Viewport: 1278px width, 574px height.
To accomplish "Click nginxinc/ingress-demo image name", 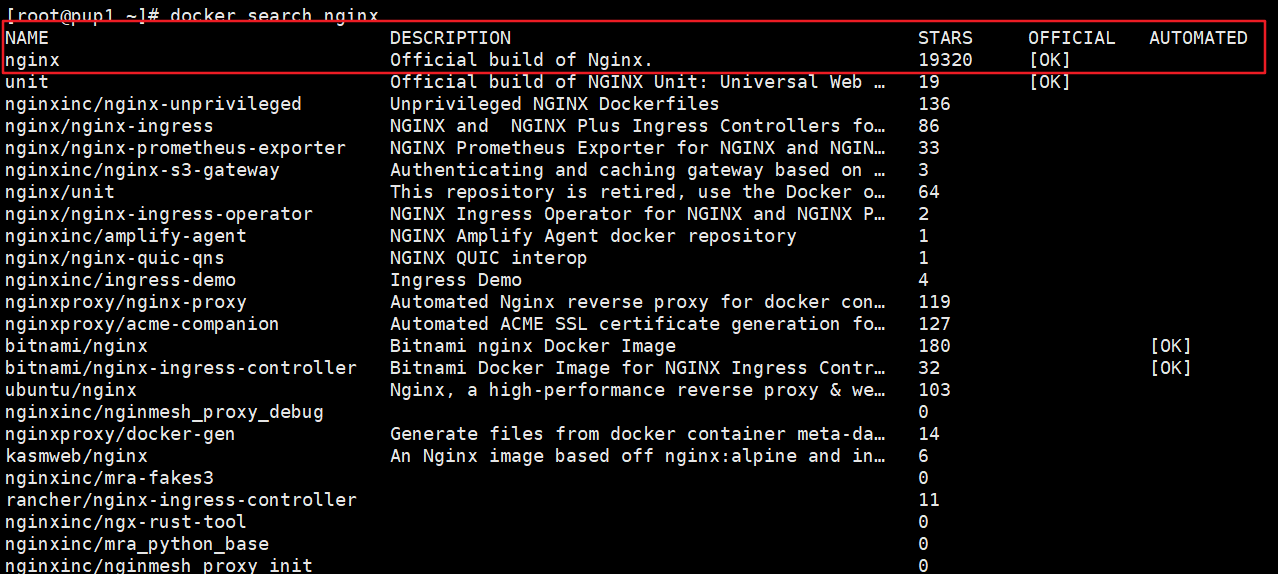I will pos(120,280).
